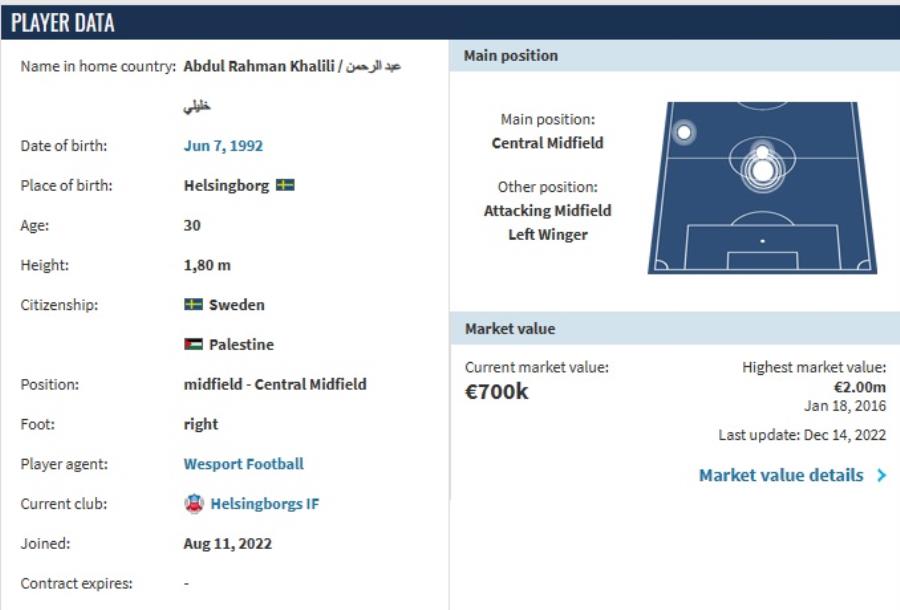The image size is (900, 610).
Task: Click the Sweden flag beside Helsingborg birthplace
Action: [x=285, y=186]
